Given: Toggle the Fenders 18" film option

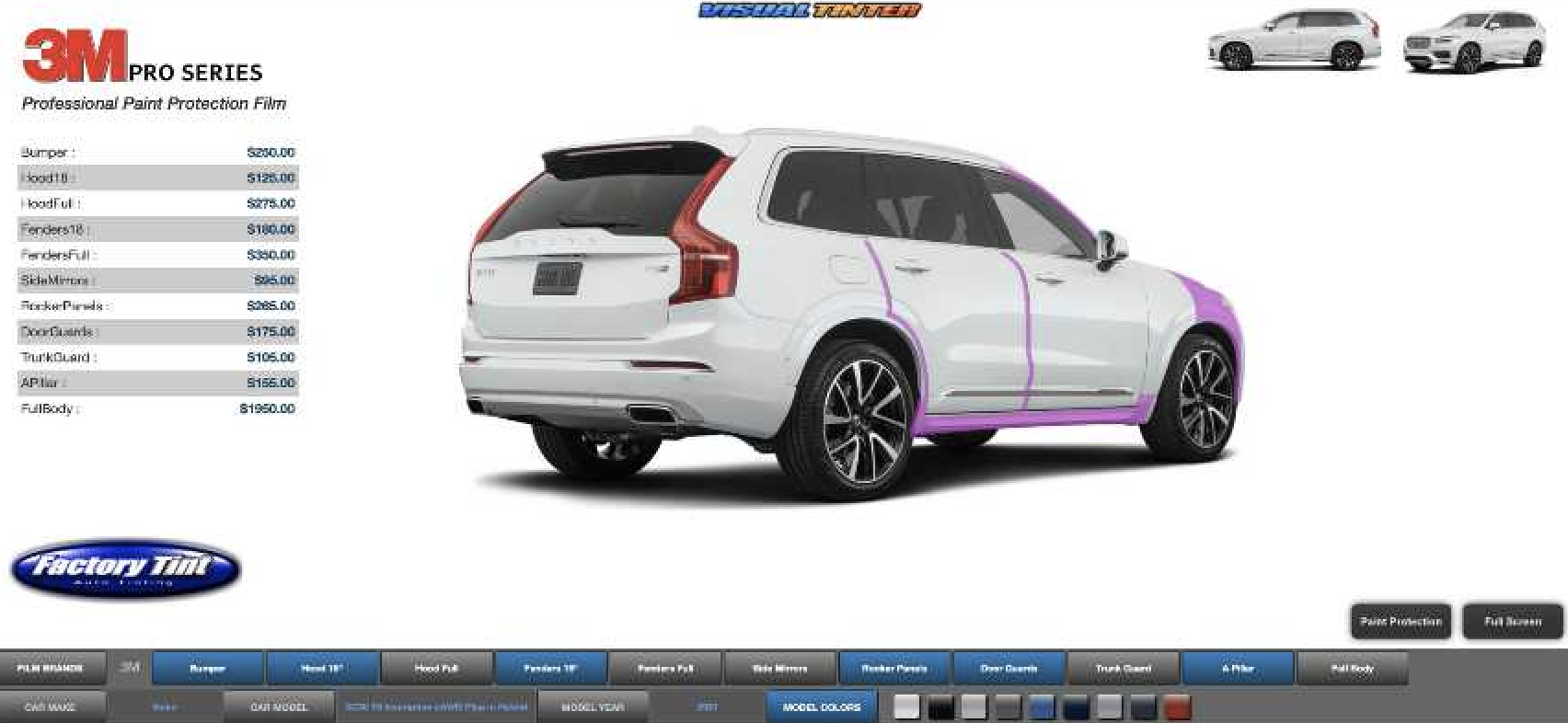Looking at the screenshot, I should [x=551, y=669].
